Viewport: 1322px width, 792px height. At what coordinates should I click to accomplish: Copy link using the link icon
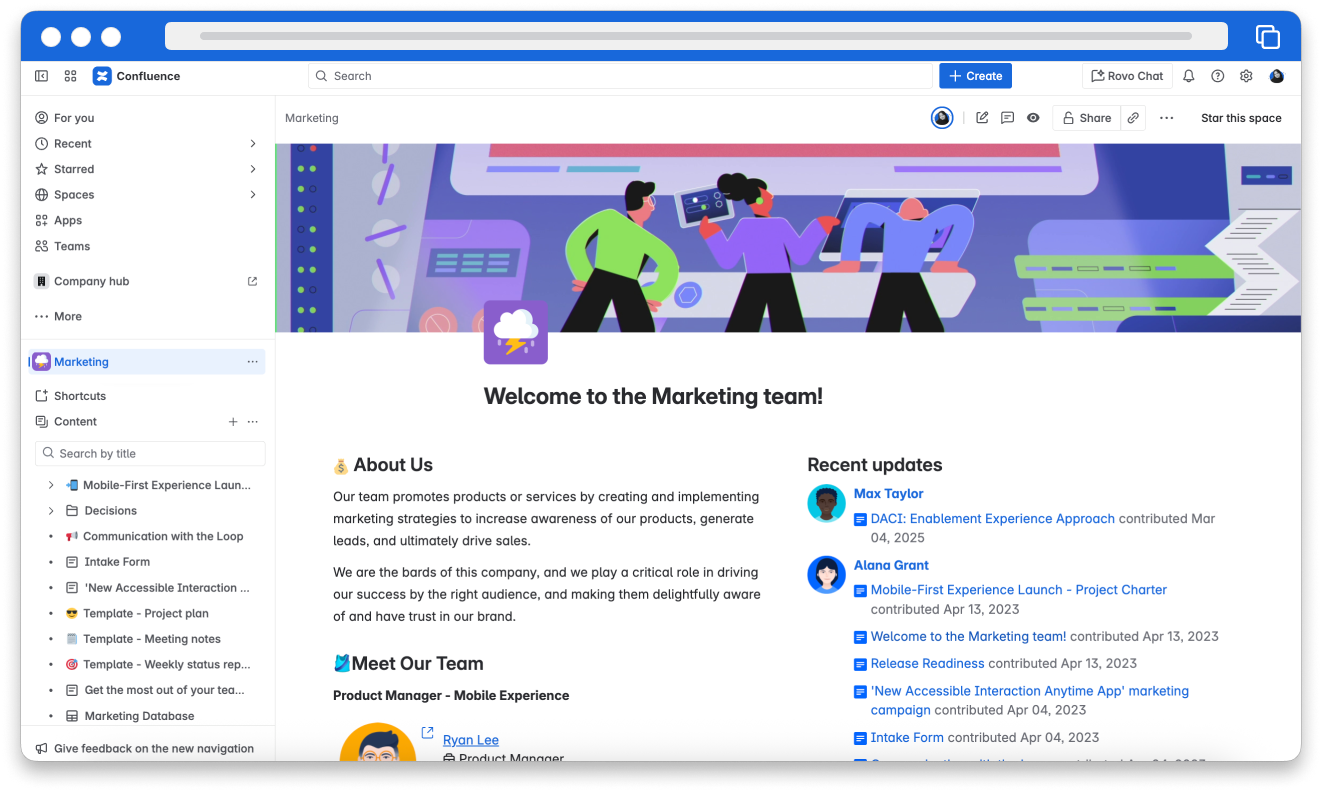coord(1133,118)
